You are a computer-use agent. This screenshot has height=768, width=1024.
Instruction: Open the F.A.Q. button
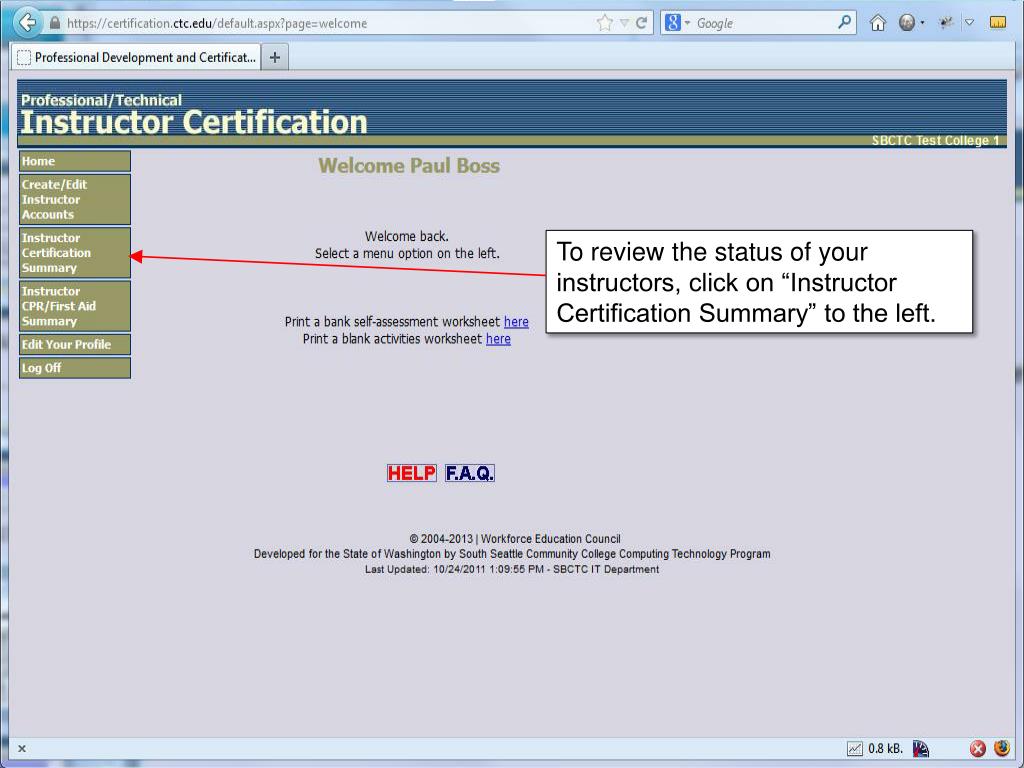point(469,473)
